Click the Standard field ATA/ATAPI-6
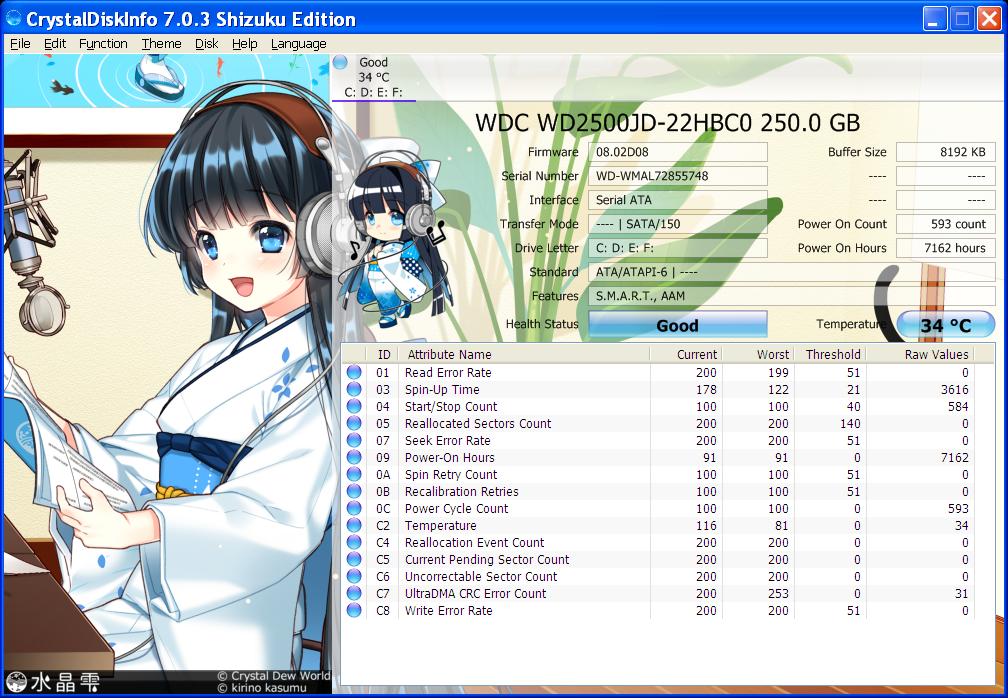 [x=791, y=272]
